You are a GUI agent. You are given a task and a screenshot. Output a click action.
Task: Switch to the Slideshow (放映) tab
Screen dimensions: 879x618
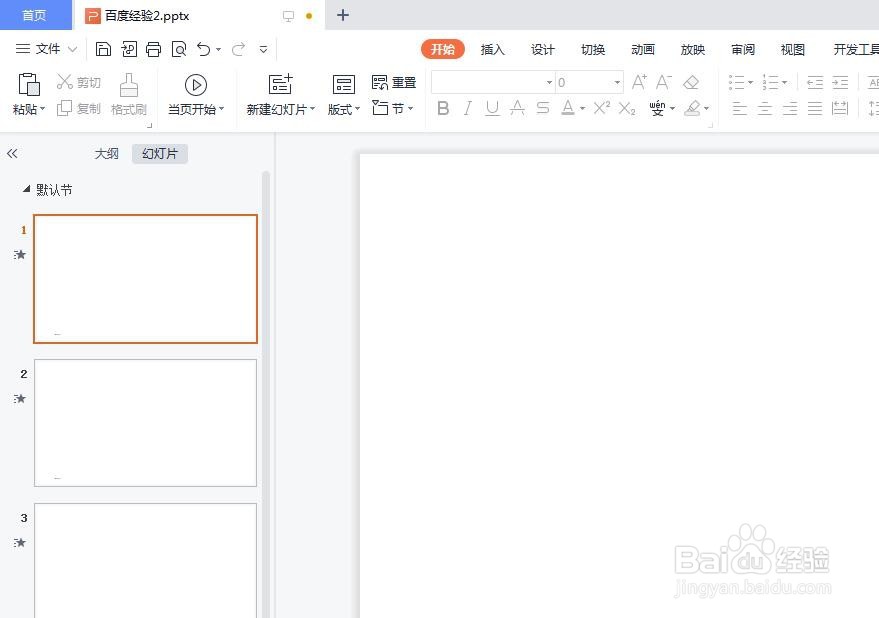pos(693,50)
